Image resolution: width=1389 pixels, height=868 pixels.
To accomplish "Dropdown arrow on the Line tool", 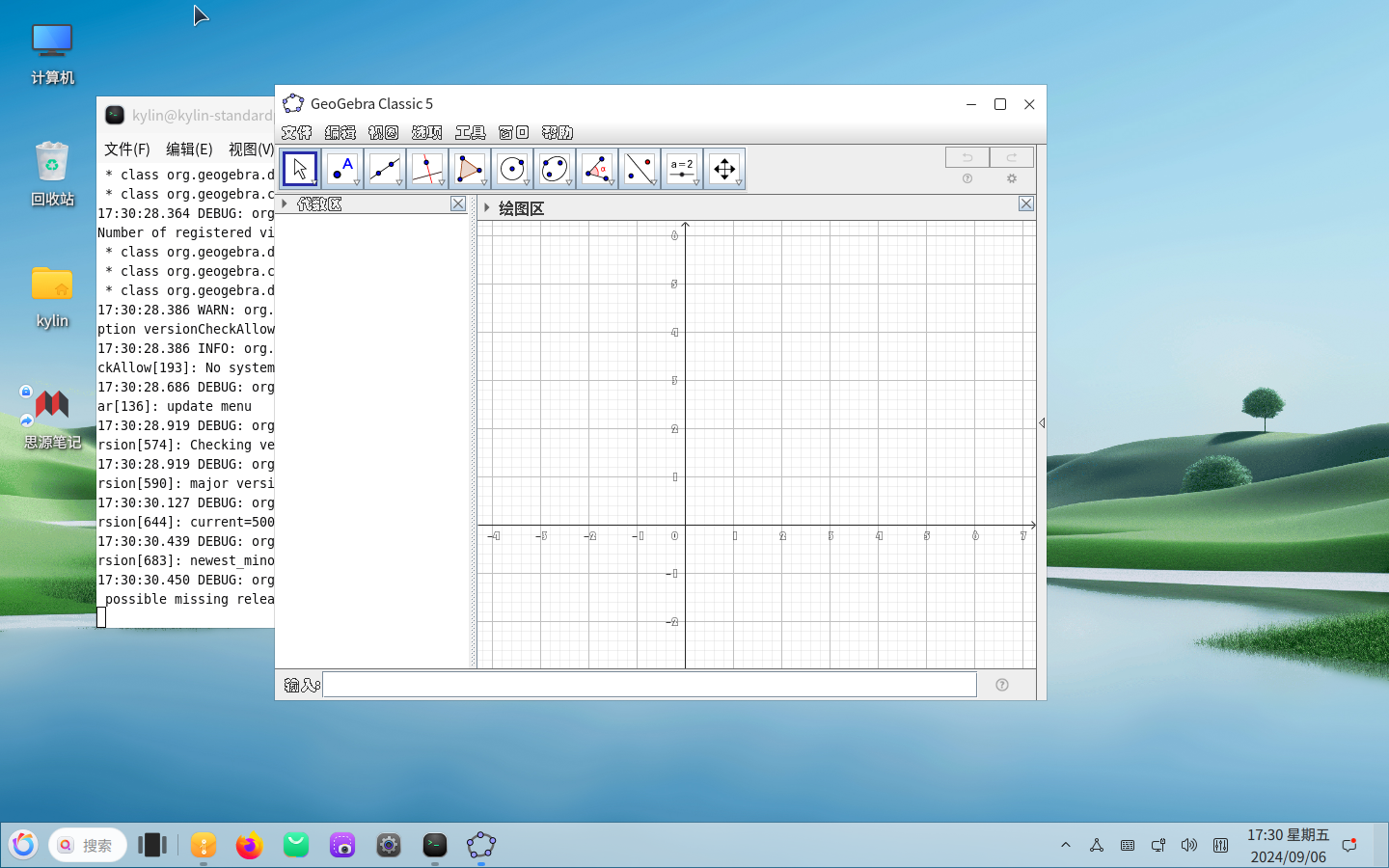I will [399, 182].
